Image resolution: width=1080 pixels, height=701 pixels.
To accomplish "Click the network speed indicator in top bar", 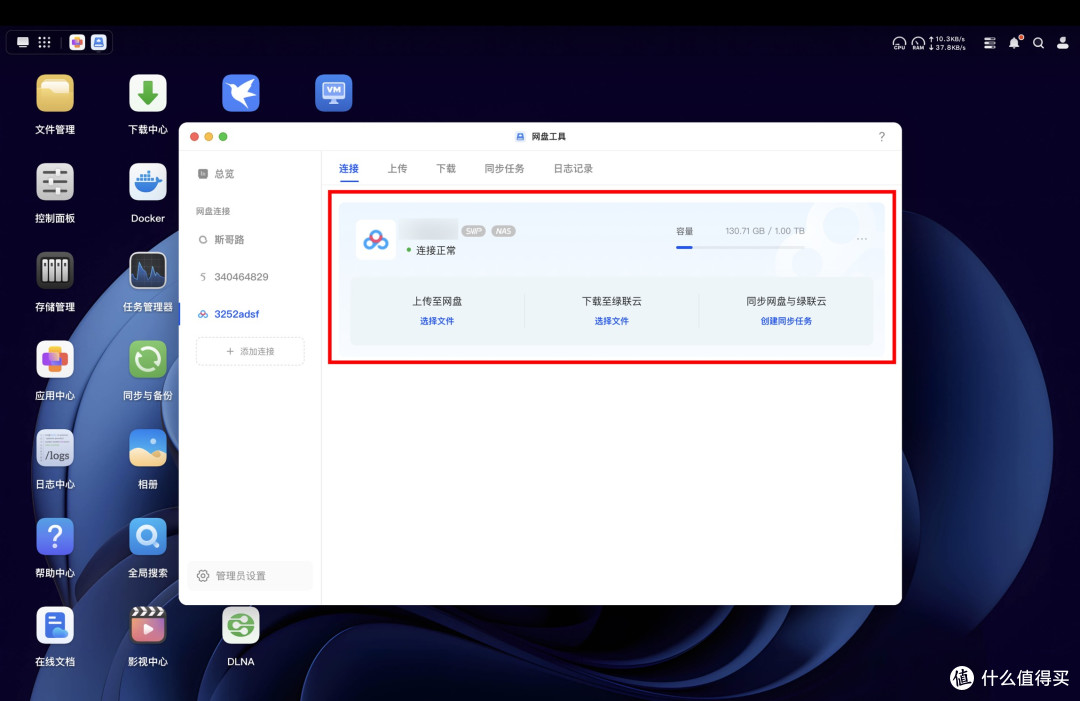I will point(947,43).
